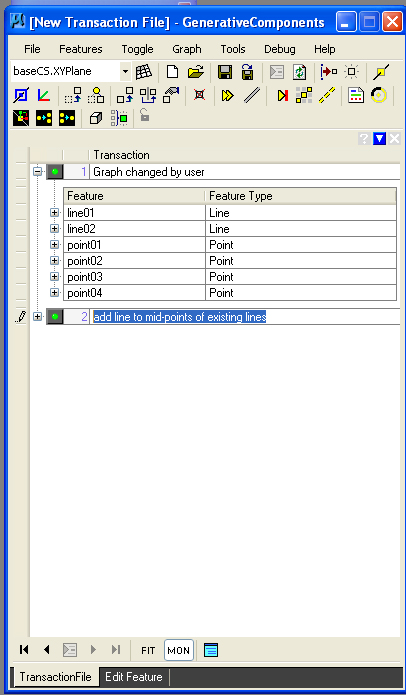Select the point03 feature row
The image size is (406, 695).
pos(230,277)
